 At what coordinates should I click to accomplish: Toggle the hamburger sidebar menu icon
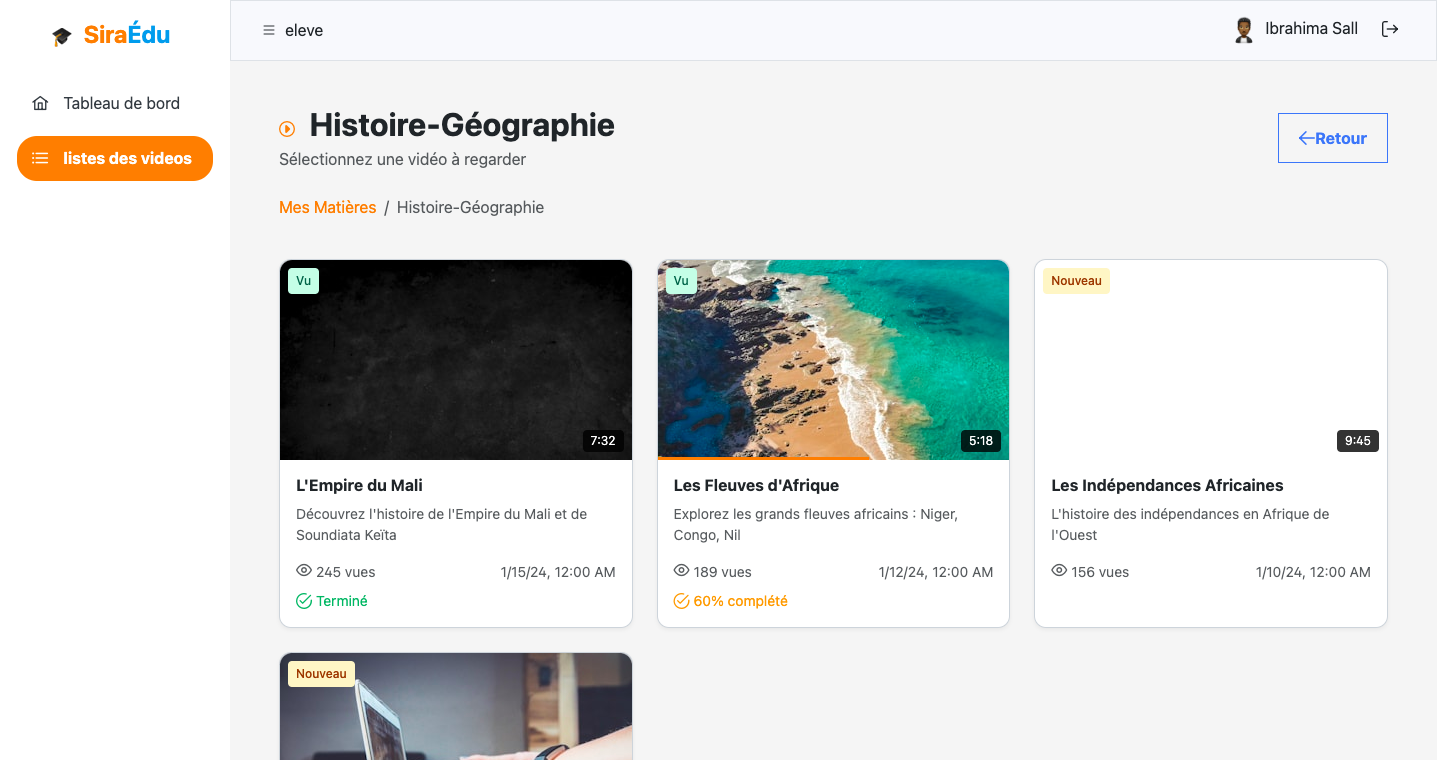pos(268,30)
